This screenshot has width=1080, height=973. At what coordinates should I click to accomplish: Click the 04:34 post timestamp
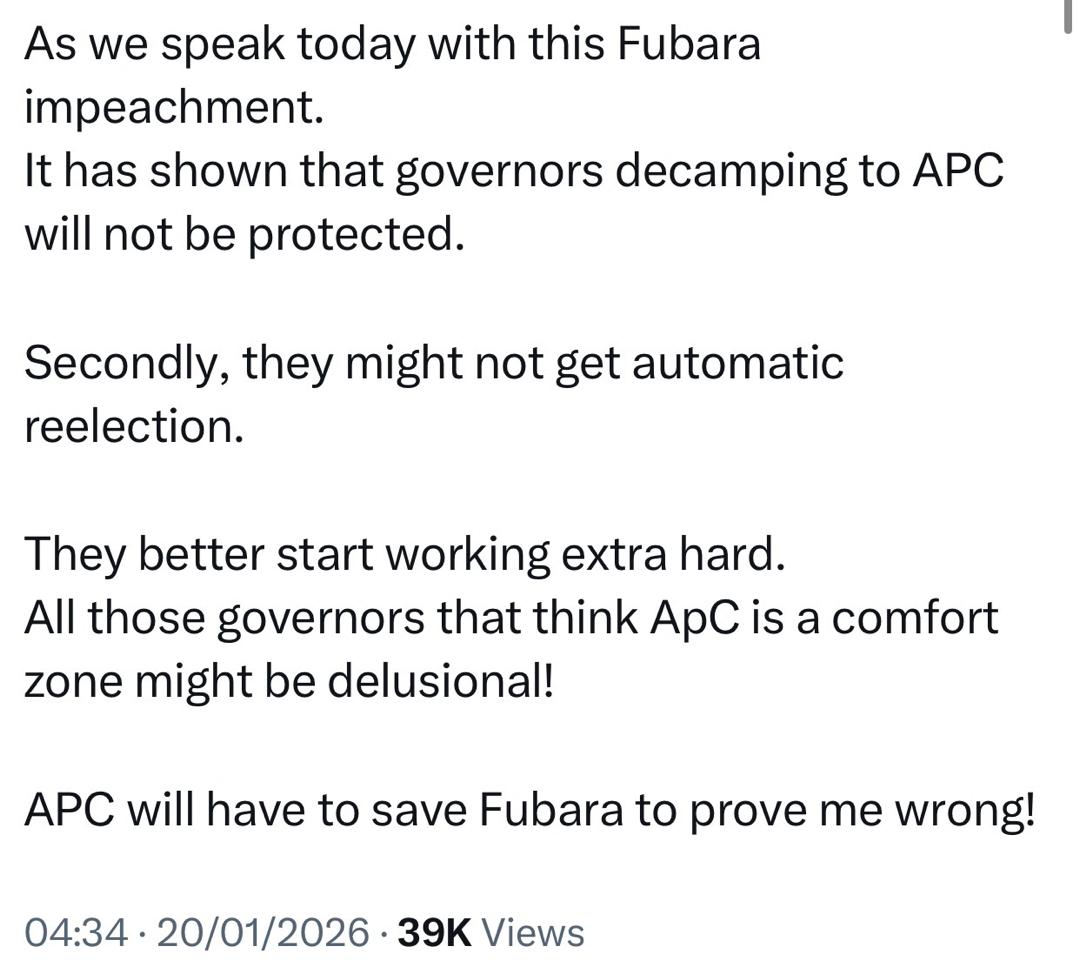pos(76,932)
